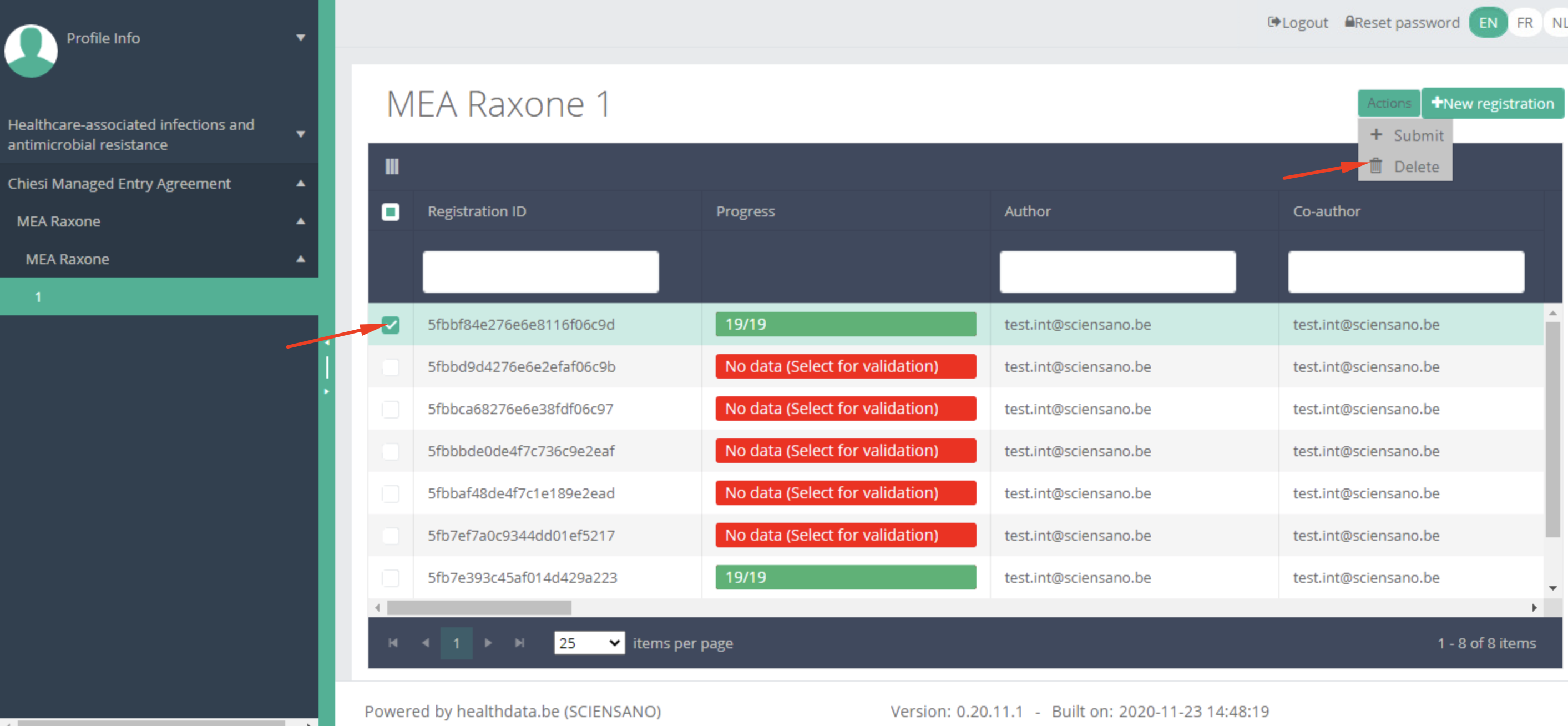Click 19/19 progress bar of 5fb7e393c45af014d429a223

coord(846,577)
